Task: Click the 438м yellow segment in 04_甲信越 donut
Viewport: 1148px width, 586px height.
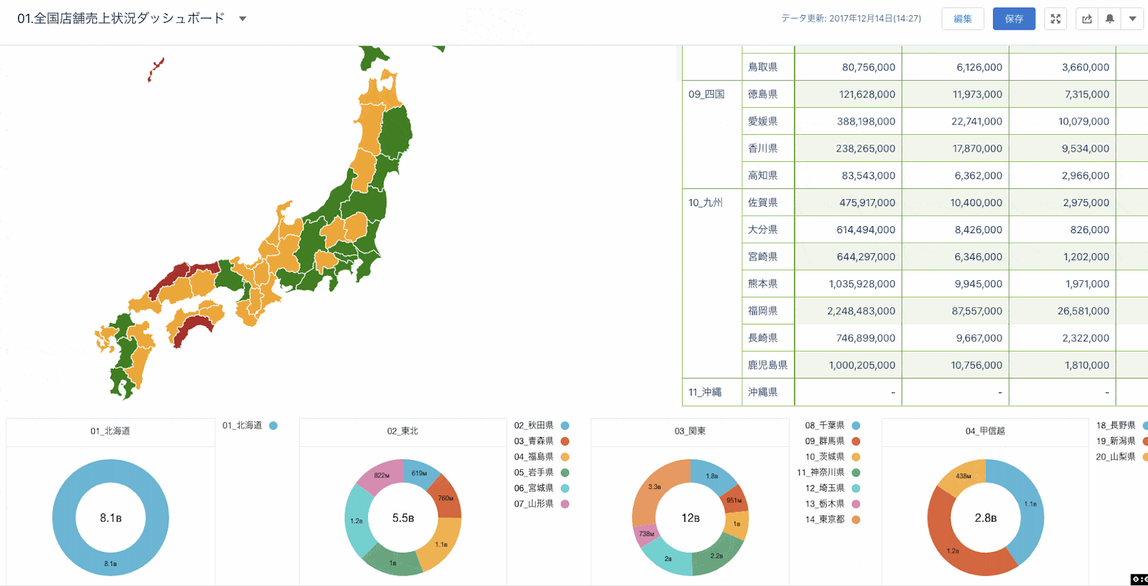Action: (x=963, y=478)
